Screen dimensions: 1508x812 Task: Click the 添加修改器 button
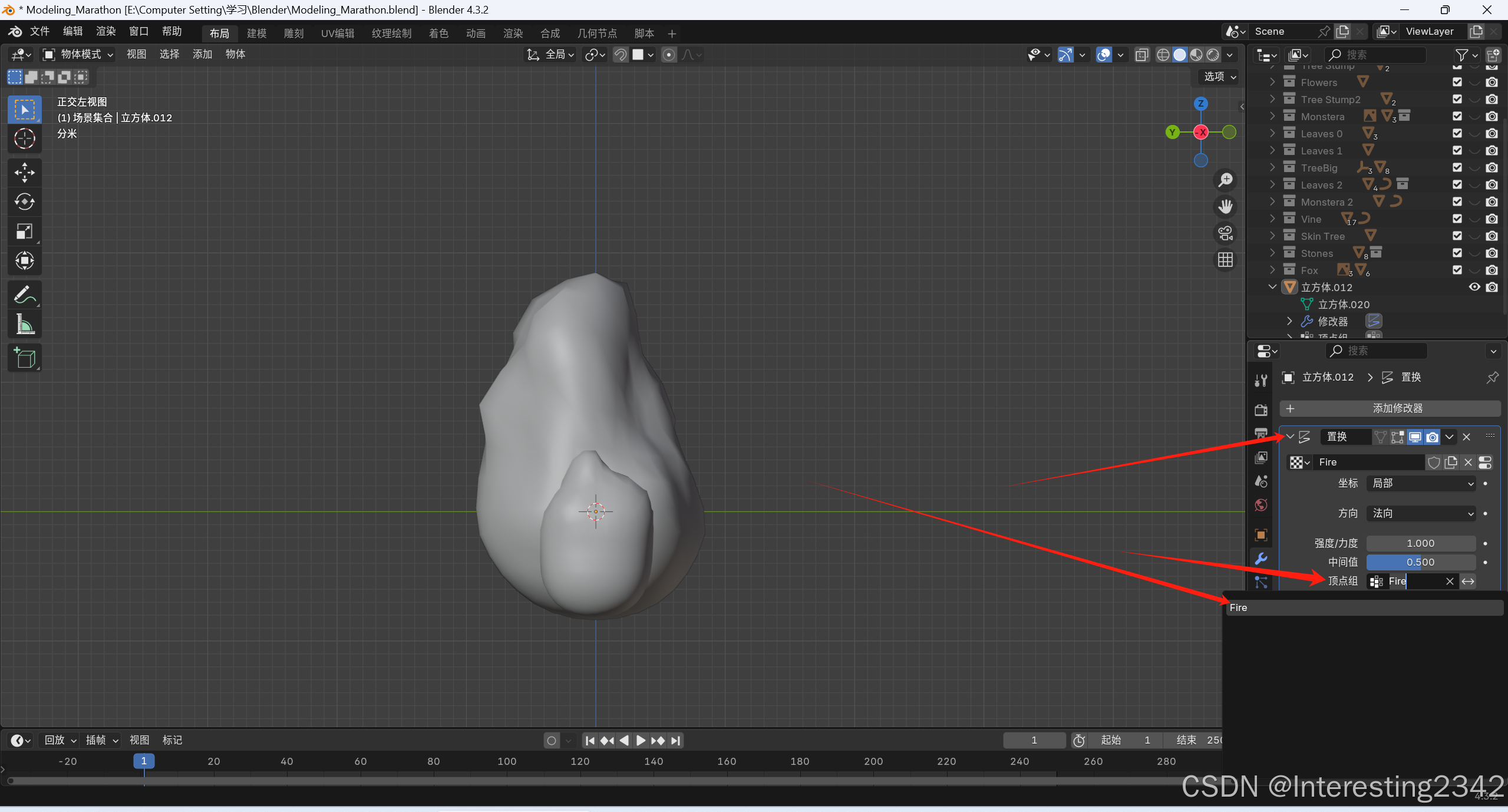1390,408
